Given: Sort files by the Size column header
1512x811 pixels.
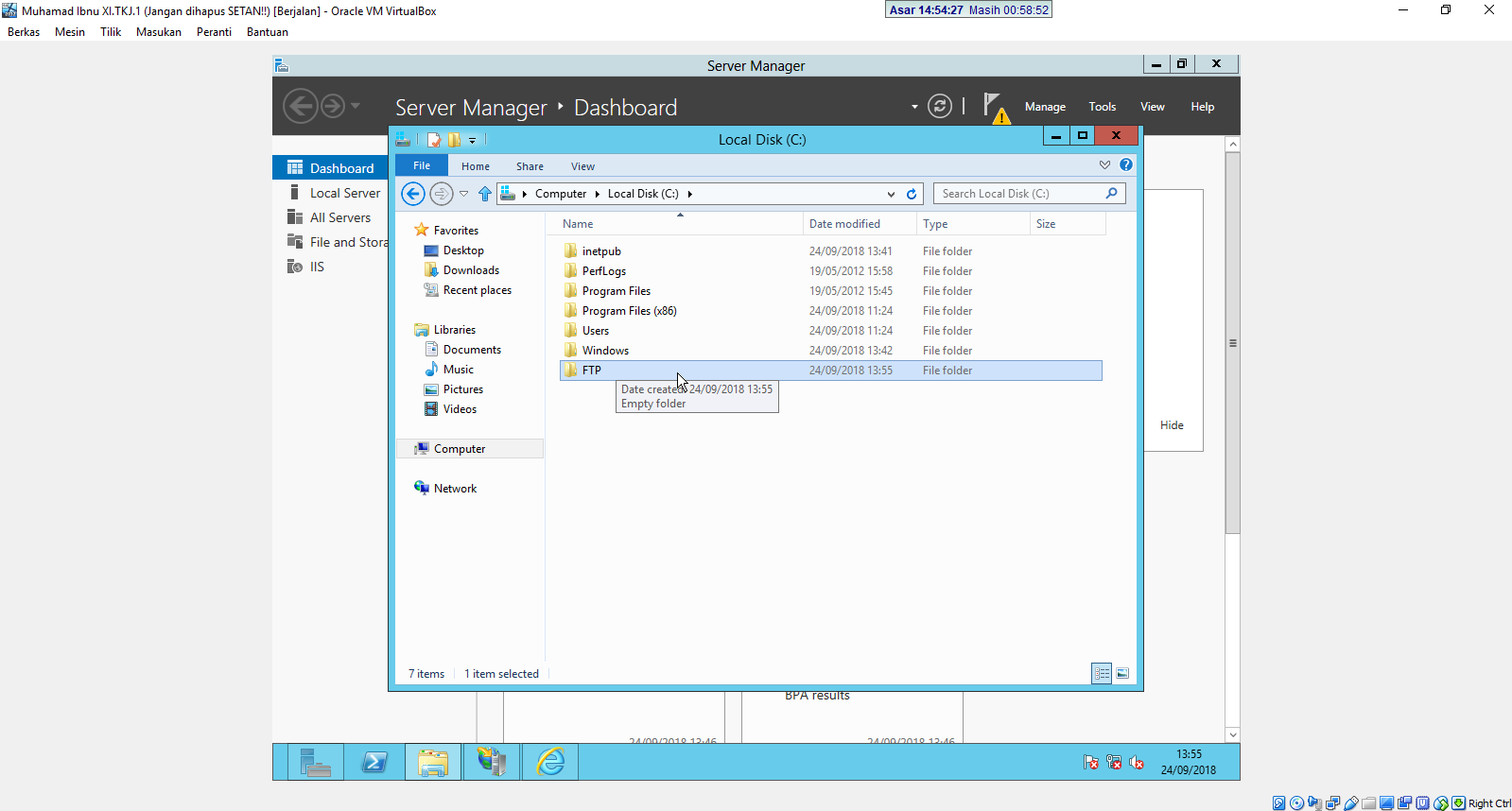Looking at the screenshot, I should (x=1067, y=224).
